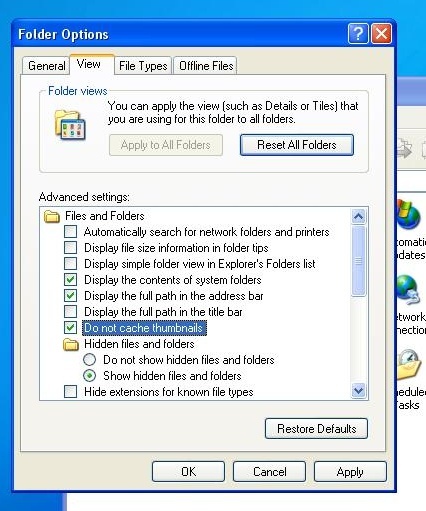The height and width of the screenshot is (511, 426).
Task: Click the Cancel button
Action: (269, 471)
